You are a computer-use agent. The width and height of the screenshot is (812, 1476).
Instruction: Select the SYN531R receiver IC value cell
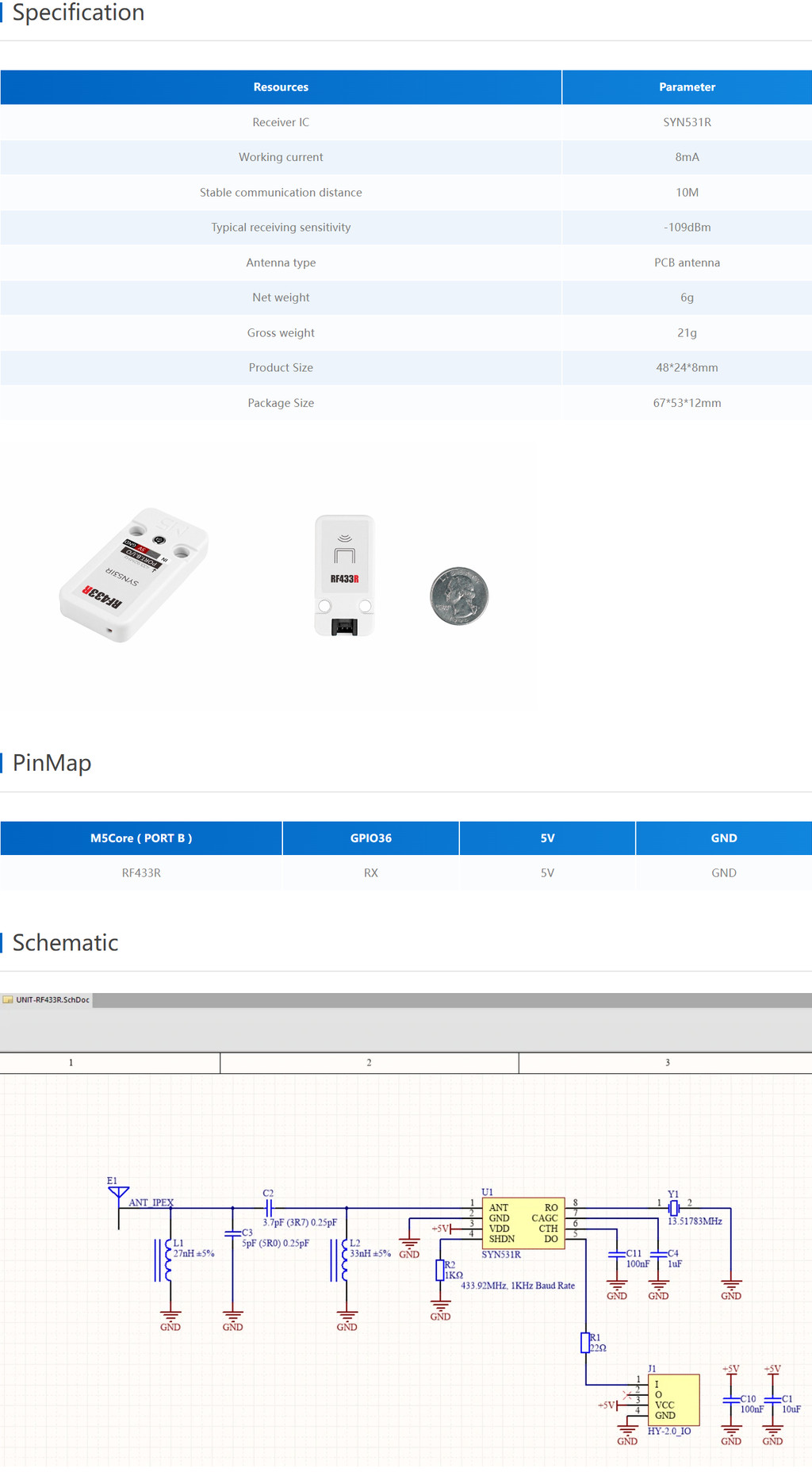[x=687, y=122]
